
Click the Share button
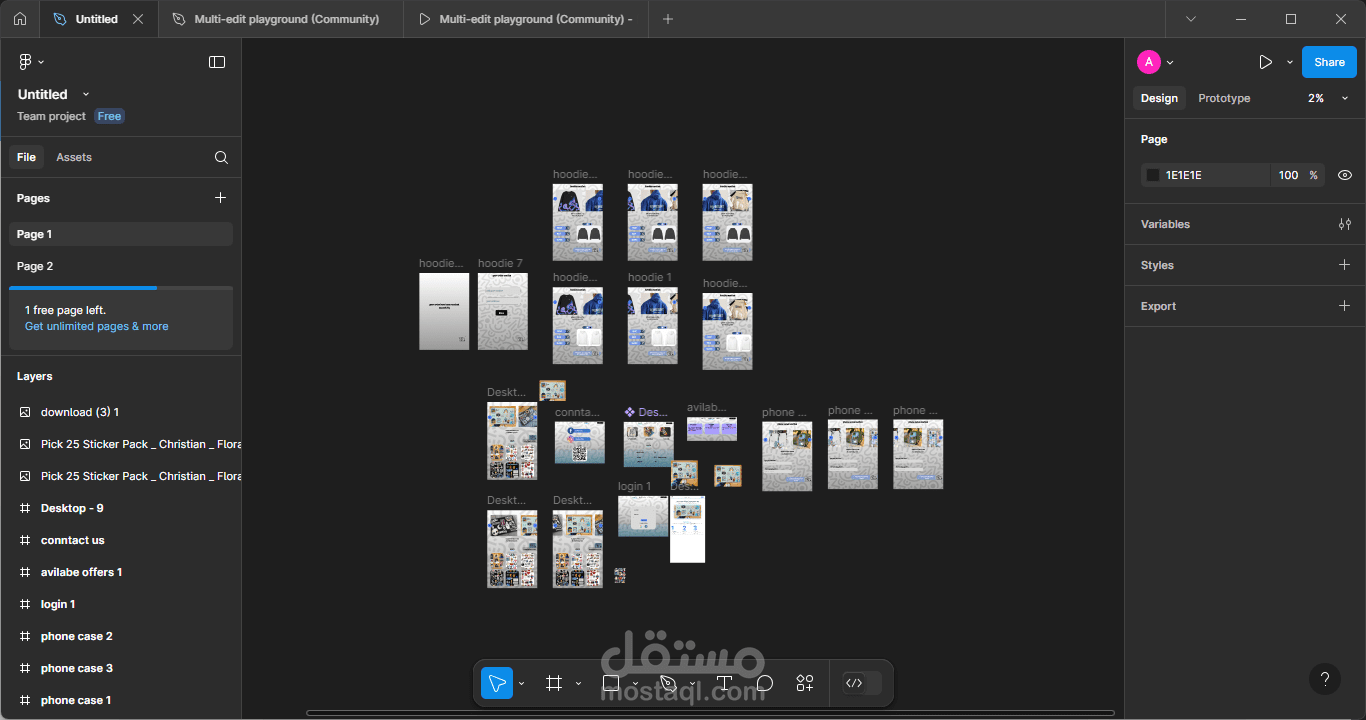pyautogui.click(x=1329, y=62)
